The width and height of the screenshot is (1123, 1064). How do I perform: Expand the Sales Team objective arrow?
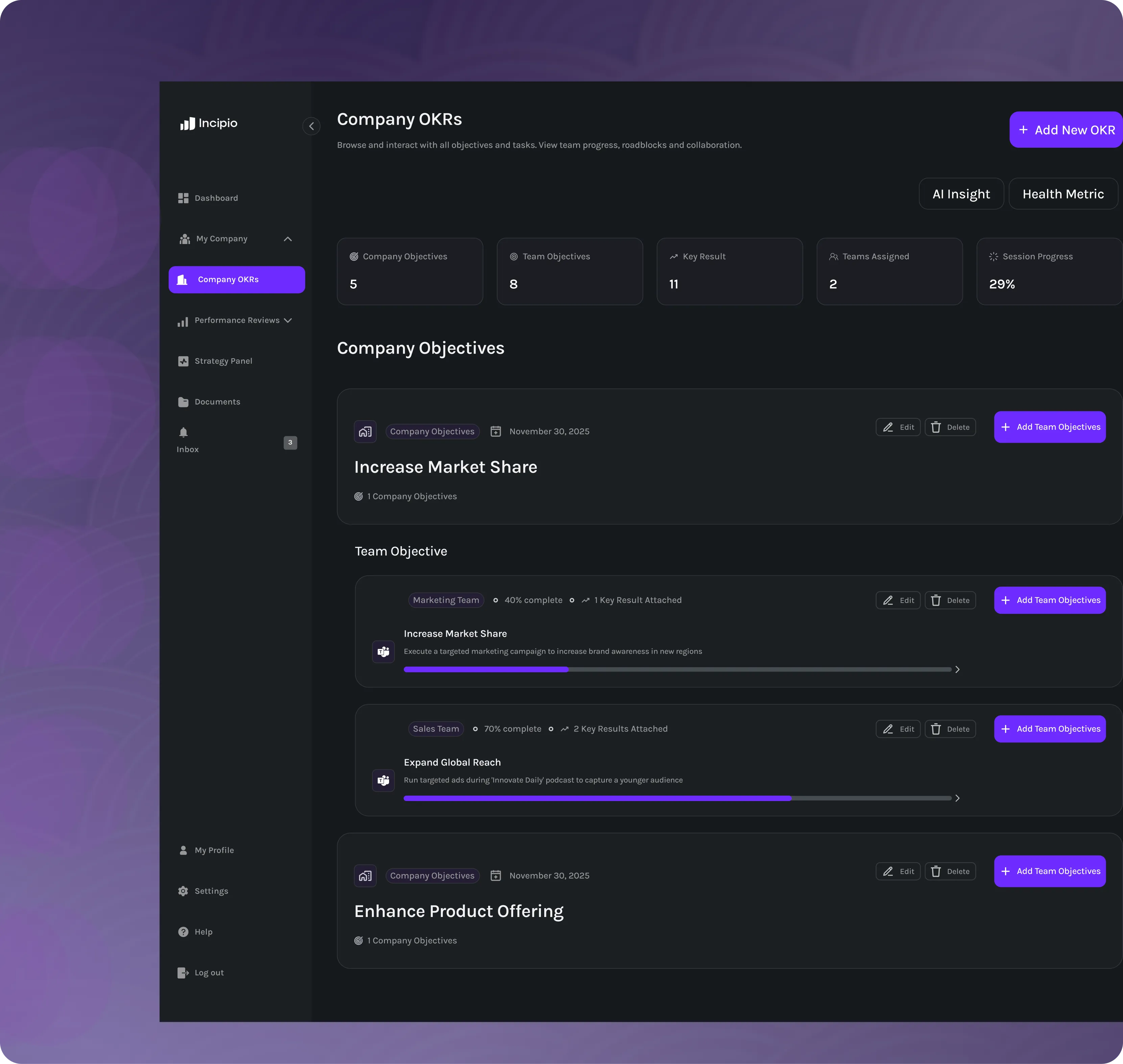pyautogui.click(x=957, y=798)
